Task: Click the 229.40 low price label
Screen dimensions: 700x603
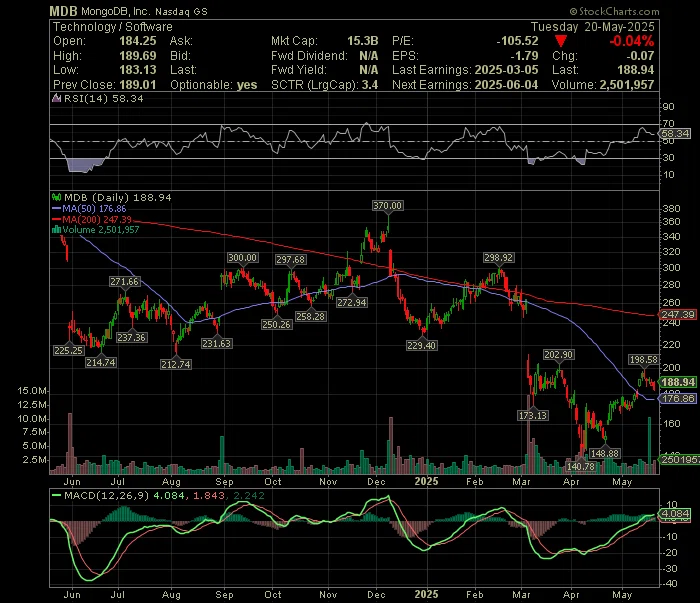Action: [x=421, y=345]
